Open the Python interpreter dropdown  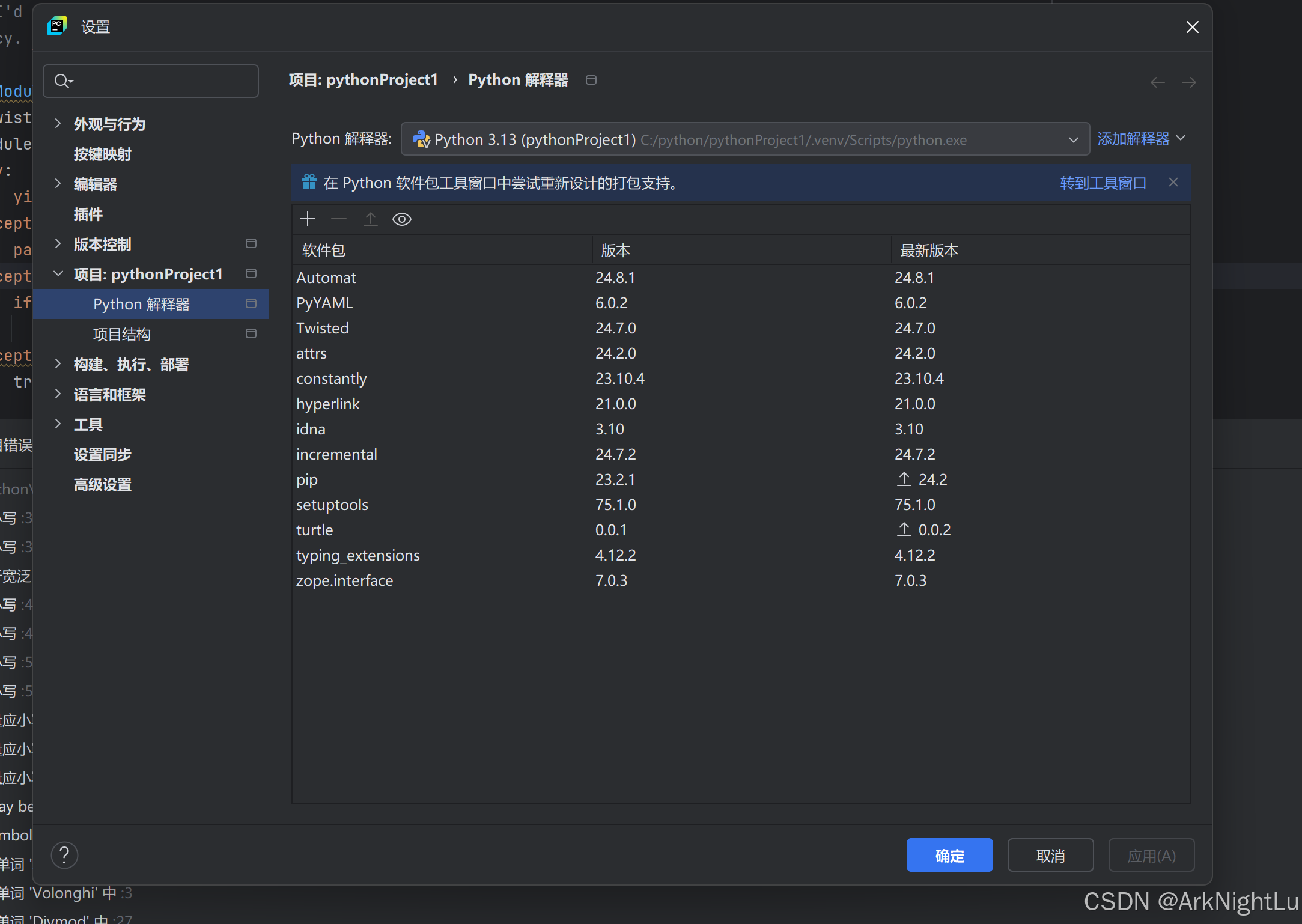[x=1073, y=140]
